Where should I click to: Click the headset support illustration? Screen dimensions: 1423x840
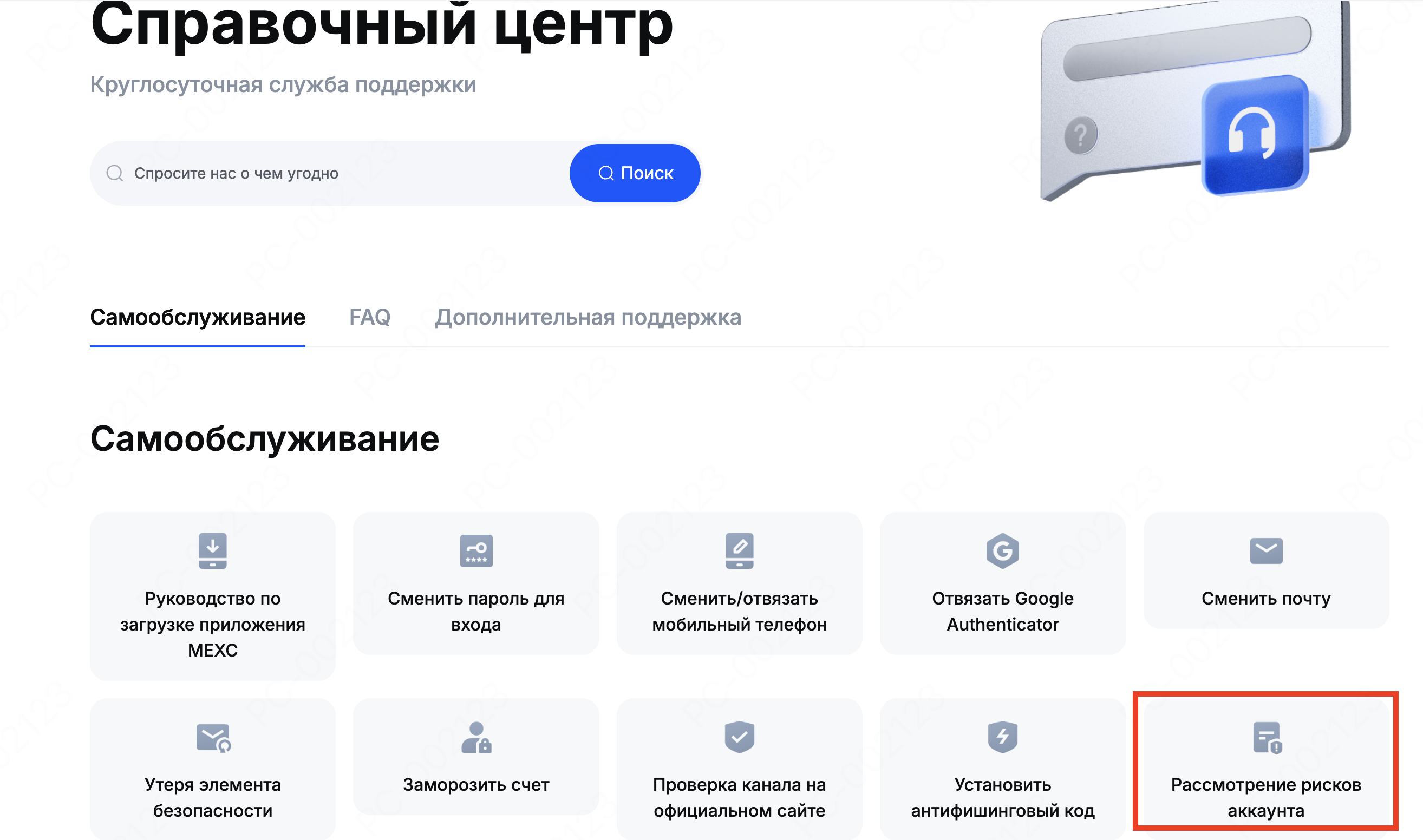coord(1254,136)
